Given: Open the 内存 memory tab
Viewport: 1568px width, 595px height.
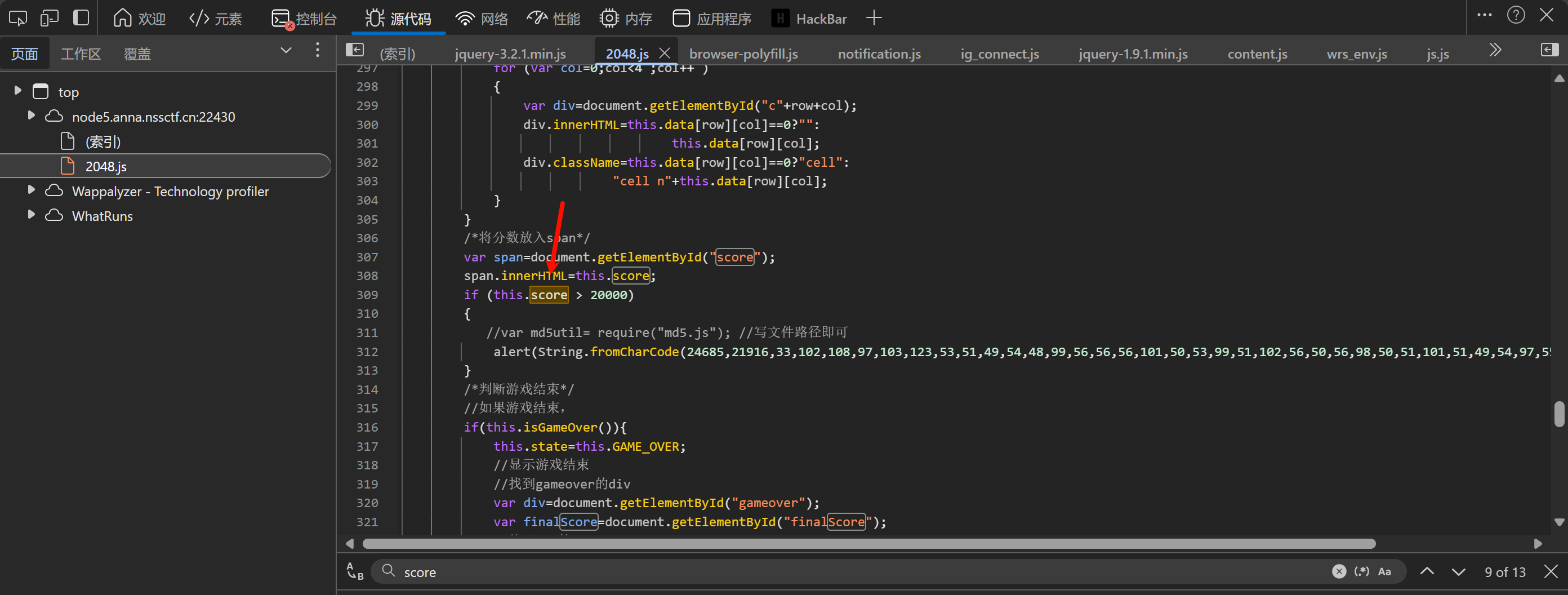Looking at the screenshot, I should tap(625, 19).
